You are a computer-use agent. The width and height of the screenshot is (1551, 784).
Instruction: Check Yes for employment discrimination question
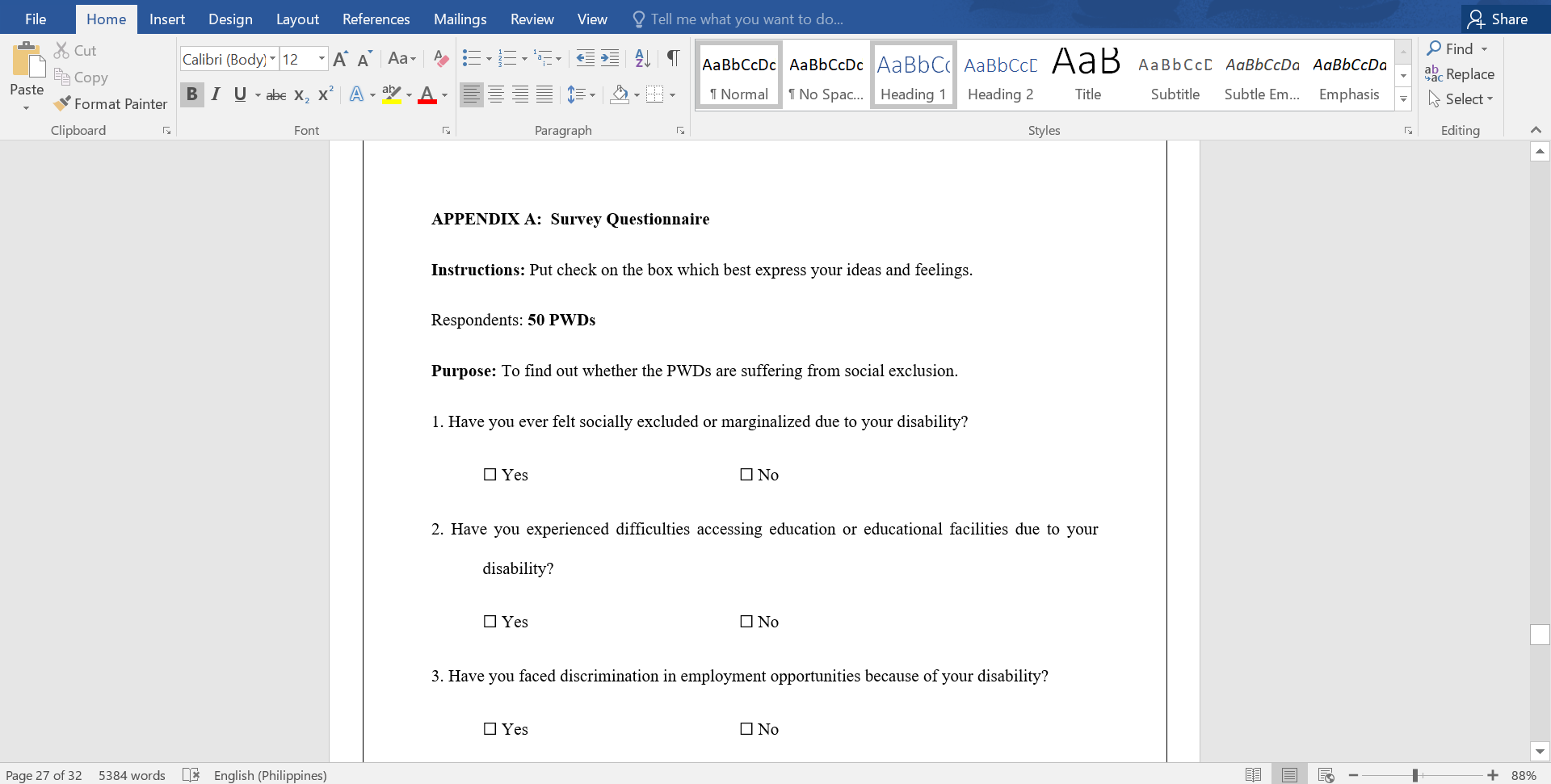[x=490, y=729]
